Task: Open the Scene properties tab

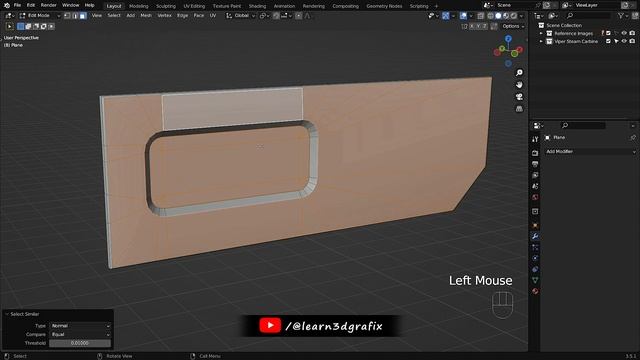Action: (x=535, y=186)
